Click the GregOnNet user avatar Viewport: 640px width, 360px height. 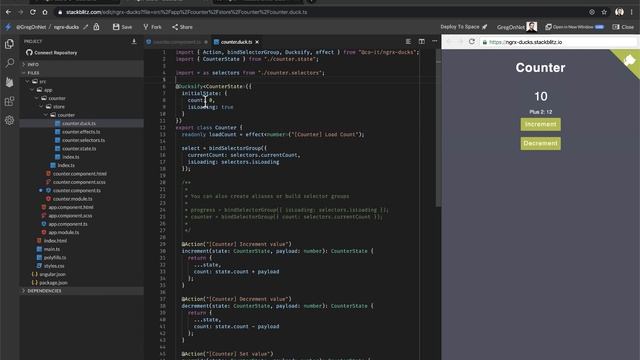tap(531, 27)
